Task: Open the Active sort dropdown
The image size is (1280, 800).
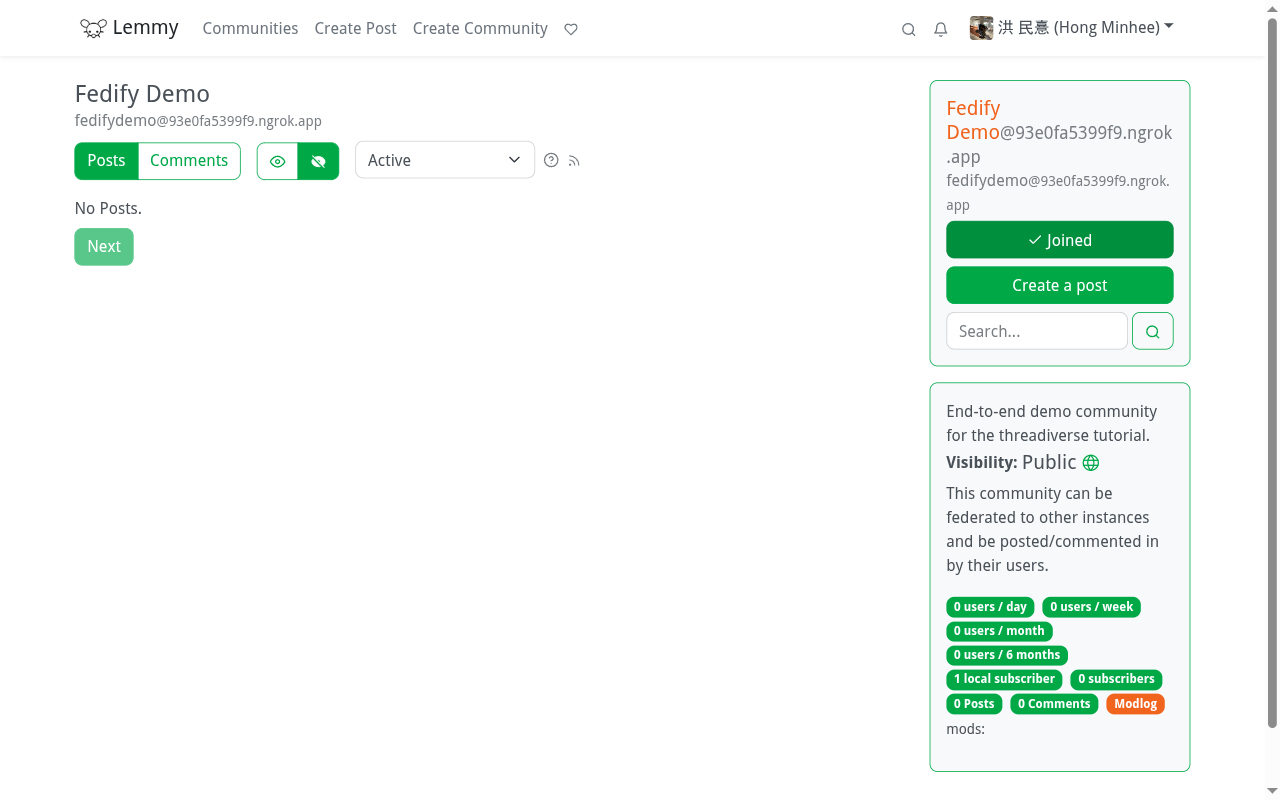Action: click(444, 160)
